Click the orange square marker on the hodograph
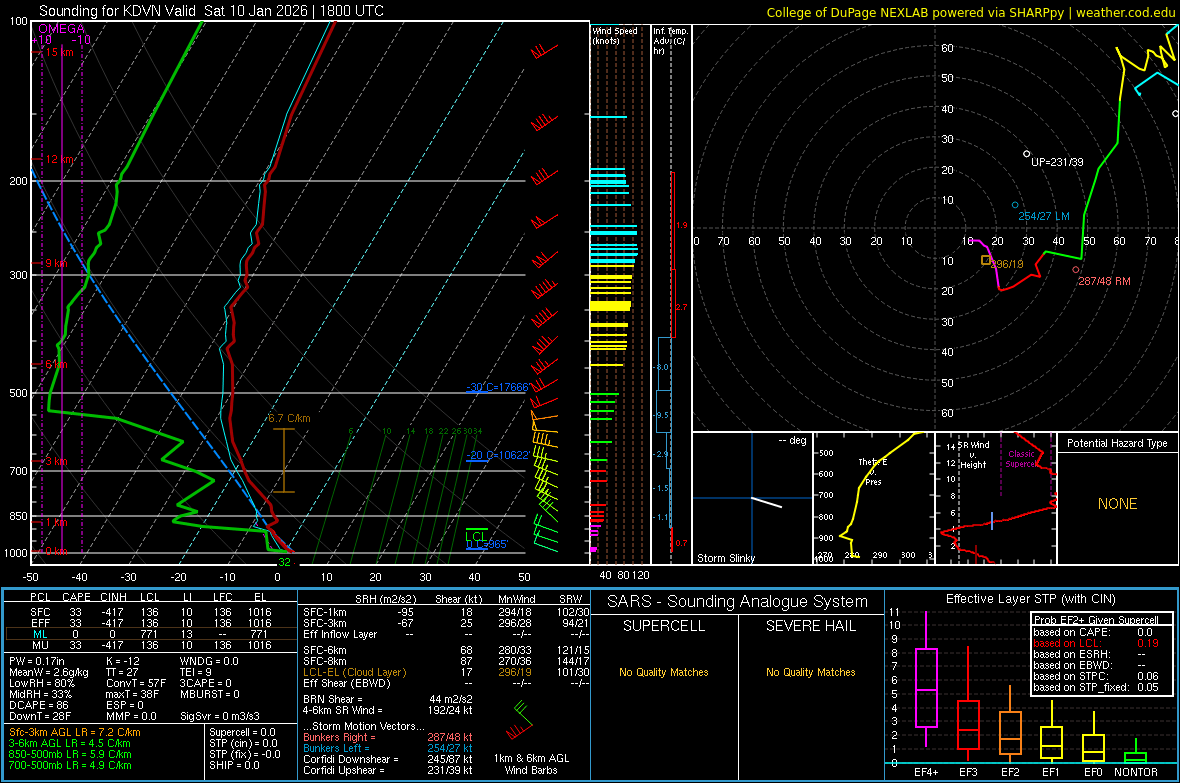The image size is (1180, 783). [x=986, y=260]
